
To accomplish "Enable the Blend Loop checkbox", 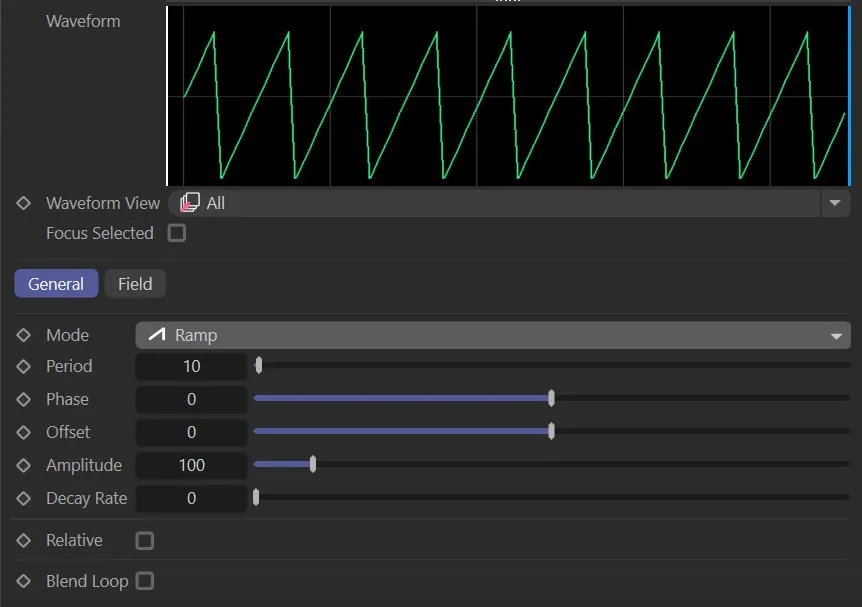I will click(x=144, y=581).
